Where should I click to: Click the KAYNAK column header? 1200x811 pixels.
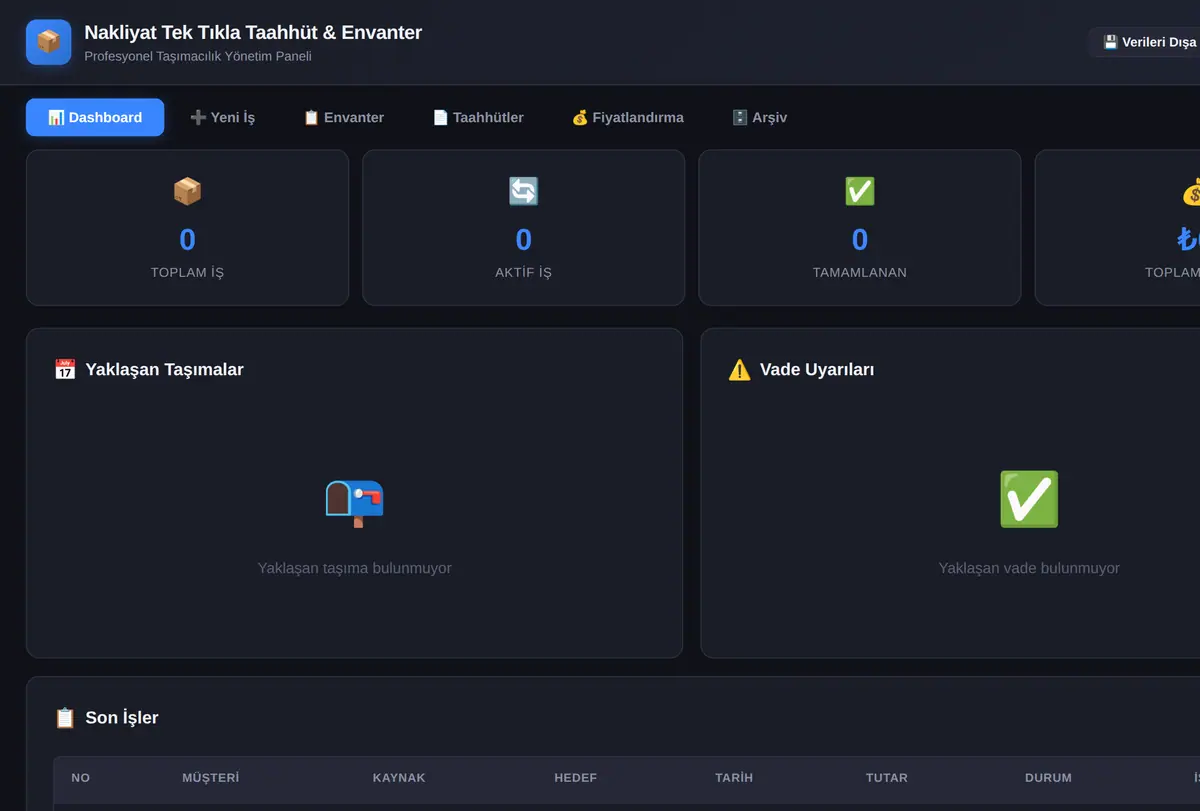pyautogui.click(x=399, y=777)
